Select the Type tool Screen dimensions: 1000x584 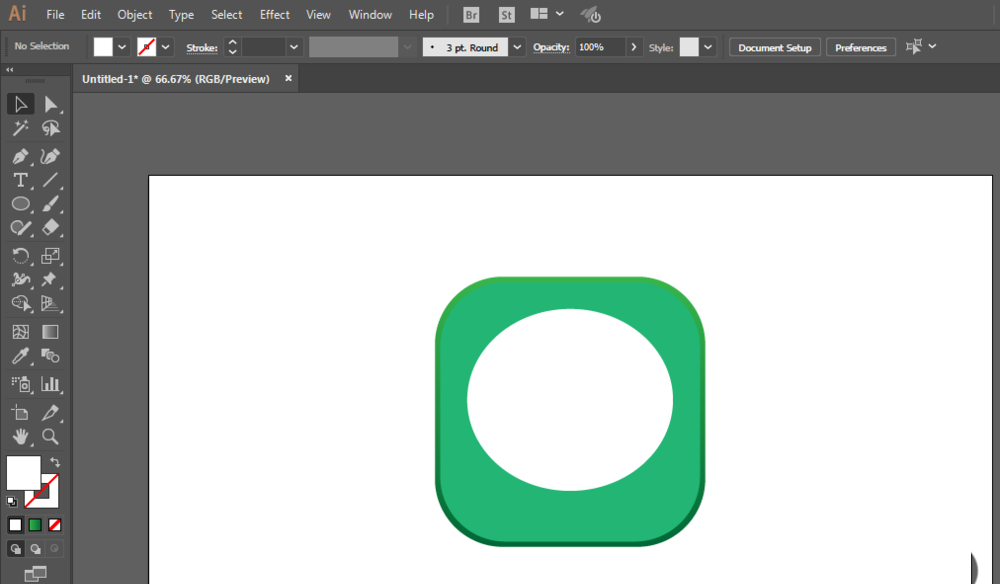(20, 180)
